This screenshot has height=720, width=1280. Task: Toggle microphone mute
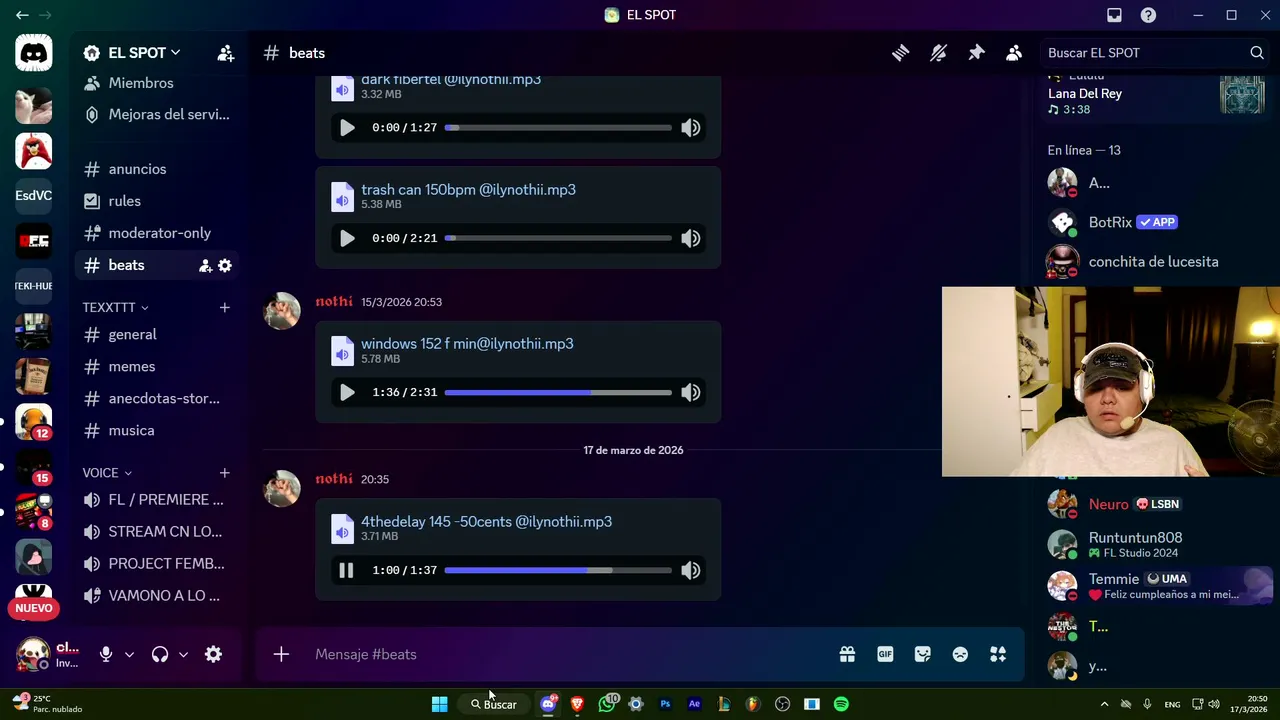pyautogui.click(x=106, y=654)
